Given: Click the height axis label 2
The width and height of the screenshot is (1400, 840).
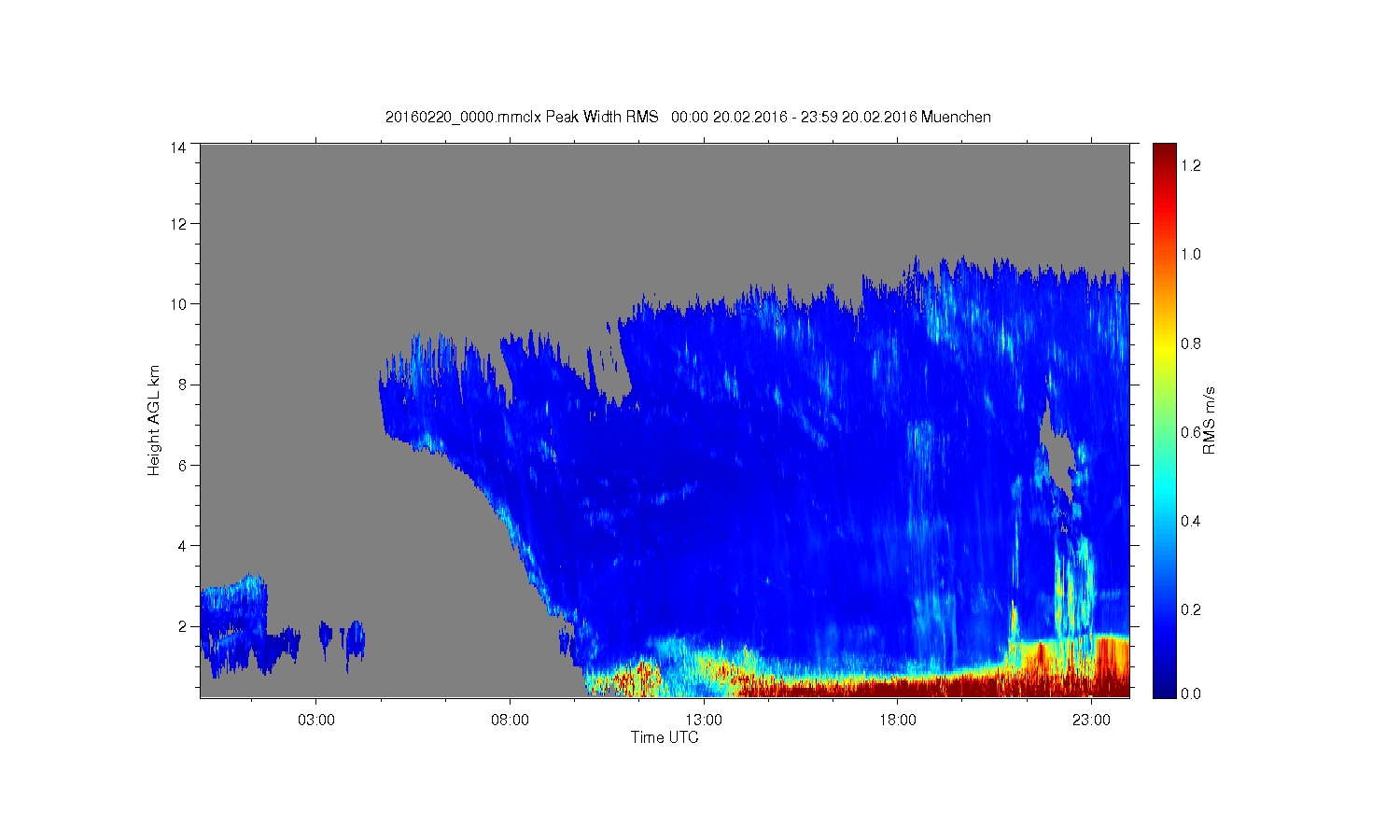Looking at the screenshot, I should click(x=182, y=626).
